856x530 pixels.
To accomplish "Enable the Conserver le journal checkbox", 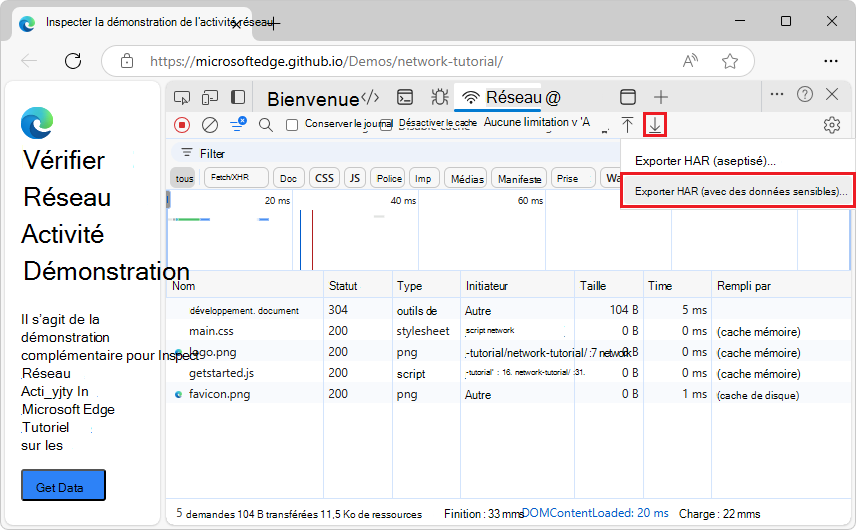I will pos(292,125).
